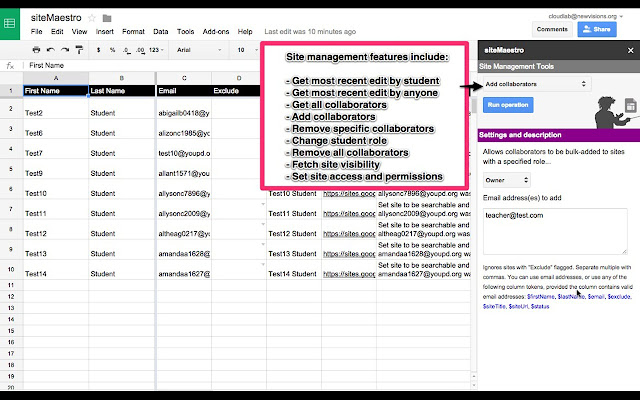Open the Arial font dropdown
640x400 pixels.
(x=199, y=50)
